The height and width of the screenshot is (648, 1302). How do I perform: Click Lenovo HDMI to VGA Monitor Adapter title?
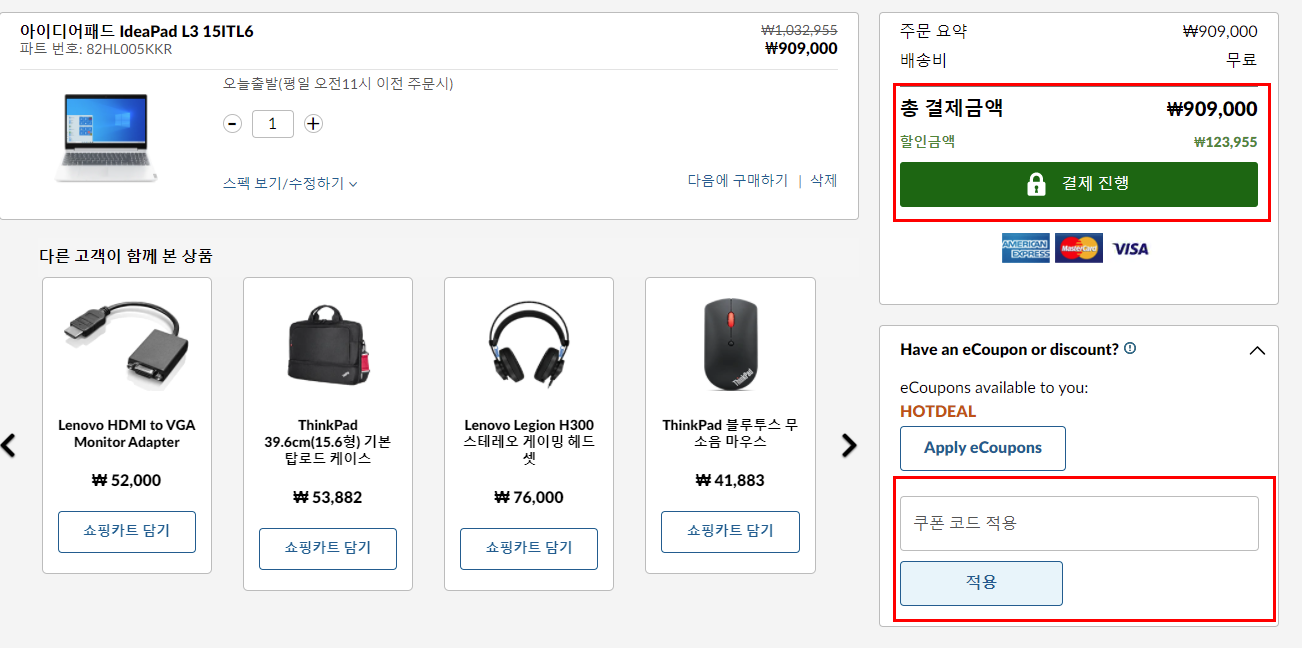coord(126,434)
